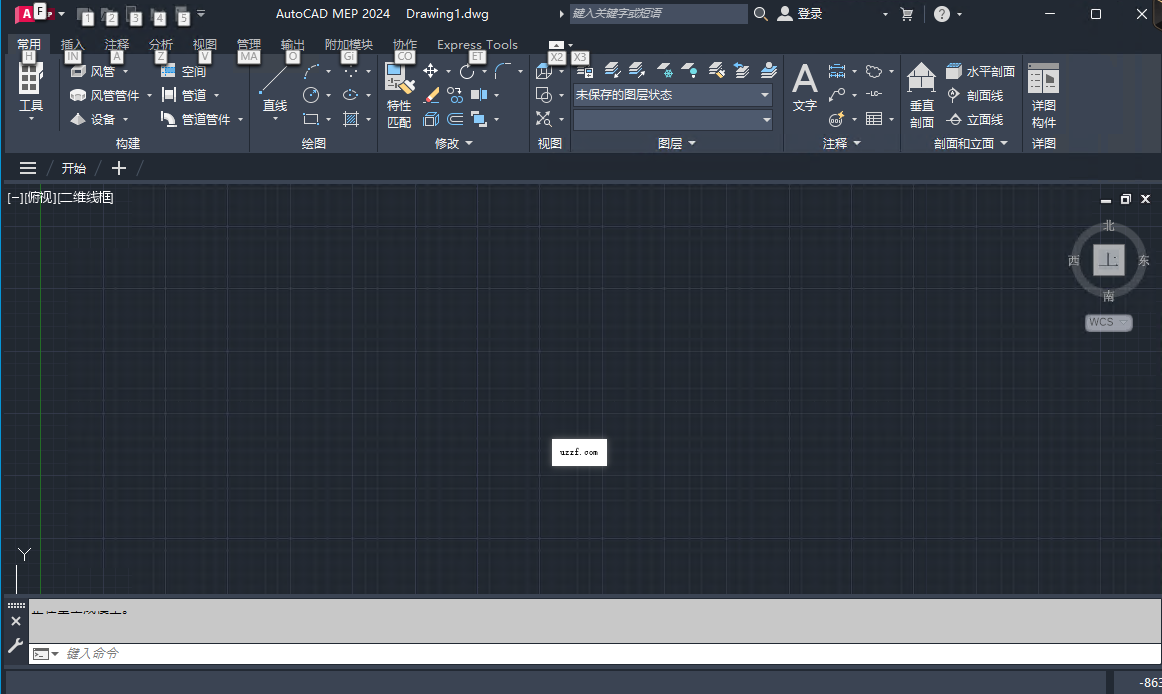Image resolution: width=1162 pixels, height=694 pixels.
Task: Open the WCS dropdown under the ViewCube
Action: pos(1108,322)
